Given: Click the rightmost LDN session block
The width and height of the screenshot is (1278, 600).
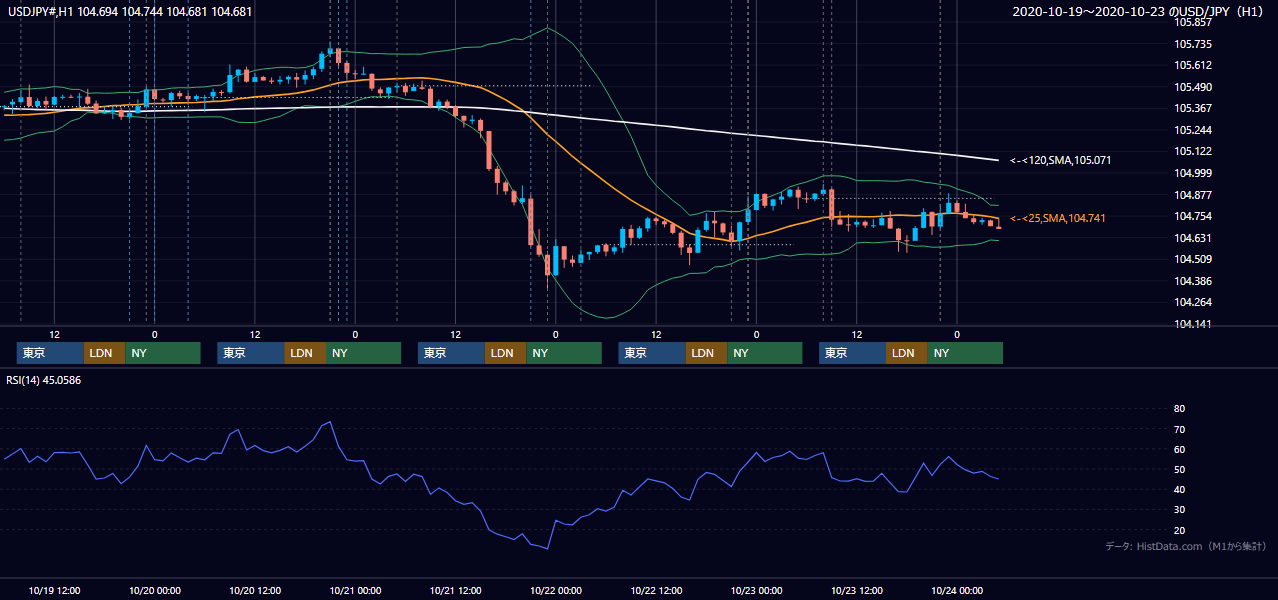Looking at the screenshot, I should point(906,353).
